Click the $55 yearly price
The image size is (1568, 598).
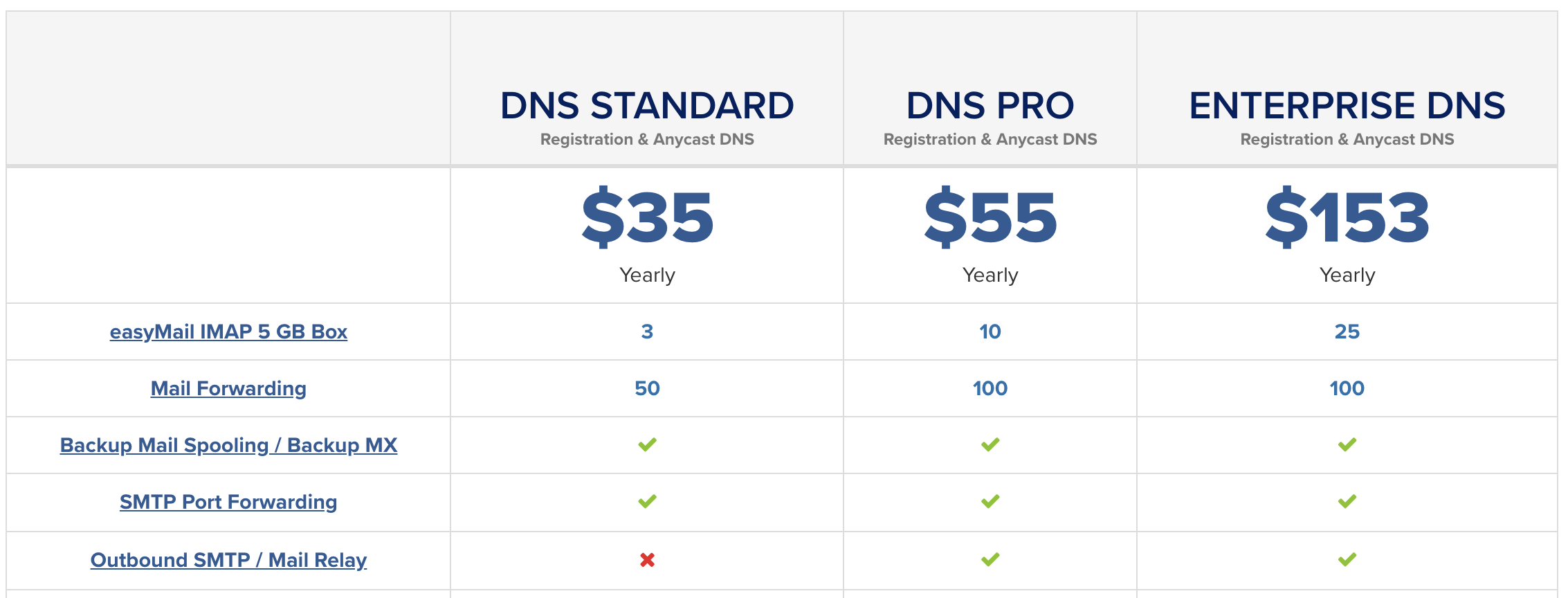(990, 217)
